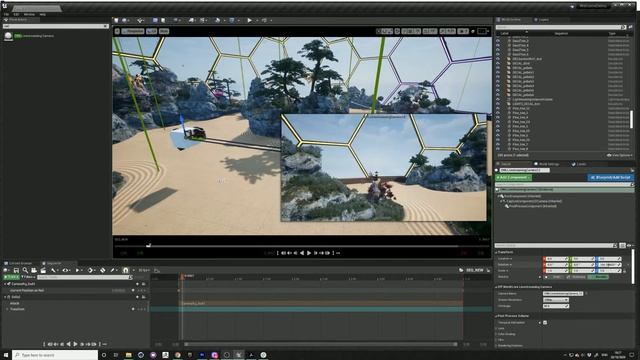This screenshot has width=640, height=360.
Task: Open the Perspective view mode dropdown
Action: pyautogui.click(x=133, y=31)
